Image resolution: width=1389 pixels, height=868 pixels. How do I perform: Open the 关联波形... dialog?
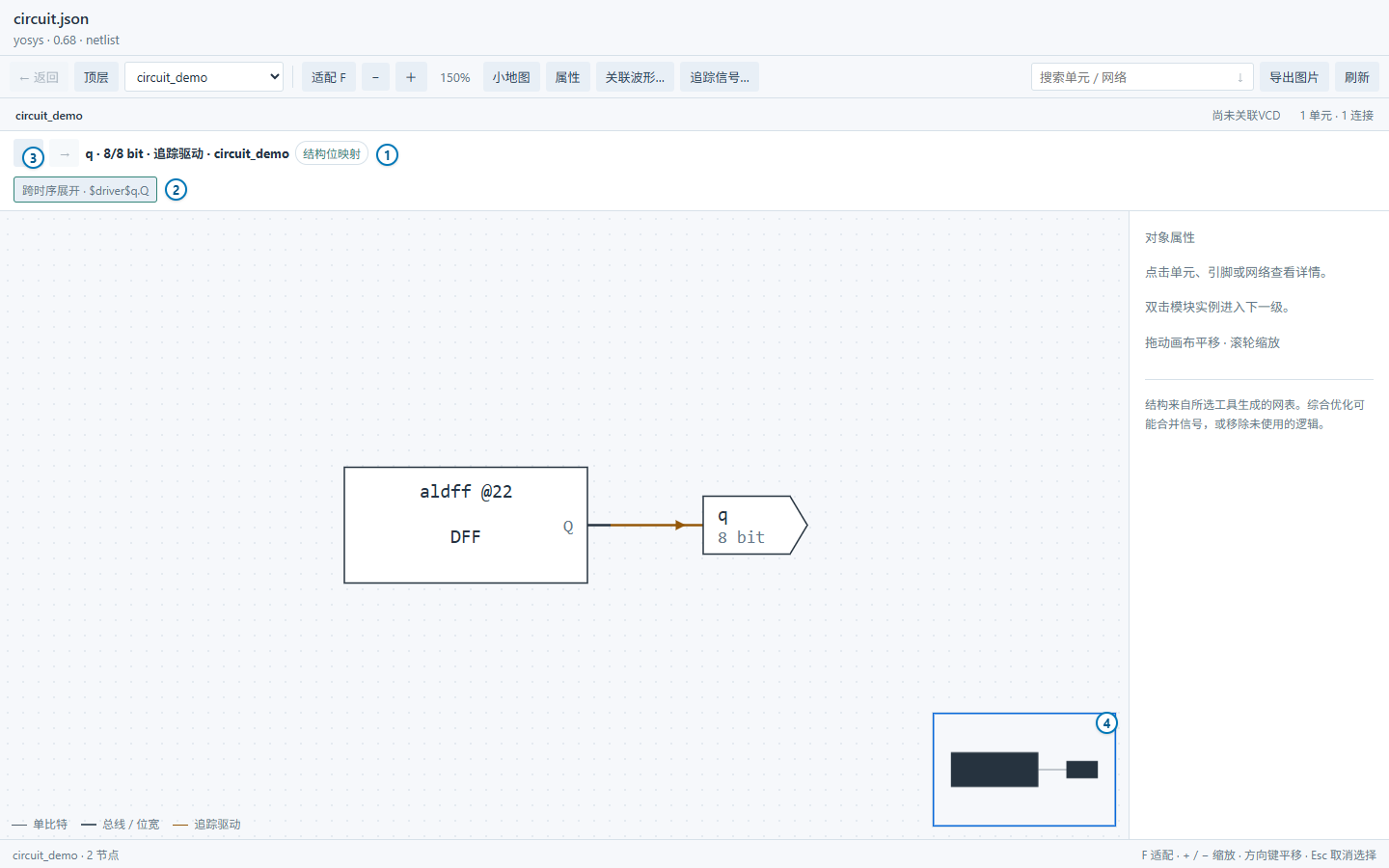tap(635, 77)
